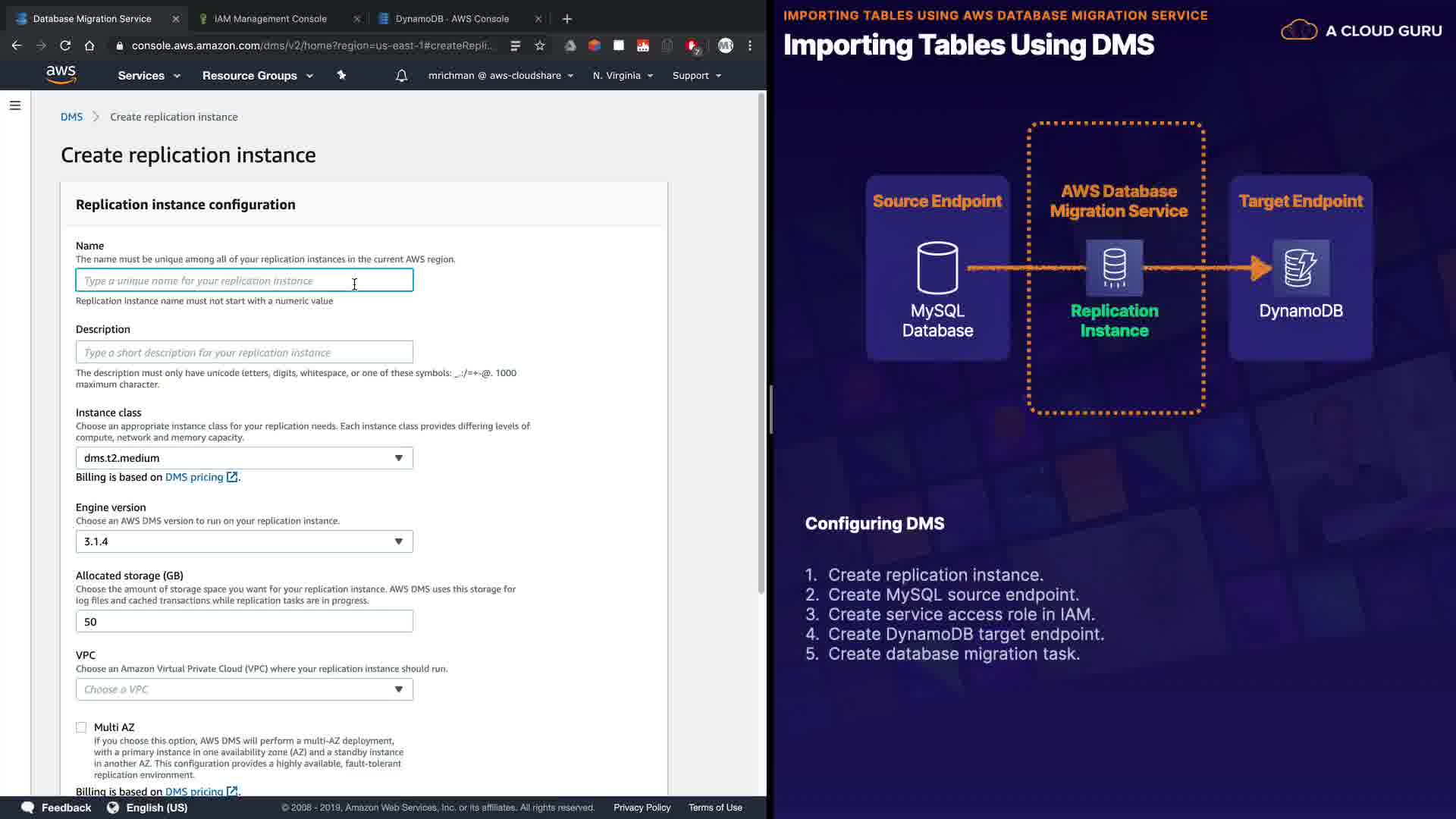Open the hamburger side navigation menu

(15, 105)
